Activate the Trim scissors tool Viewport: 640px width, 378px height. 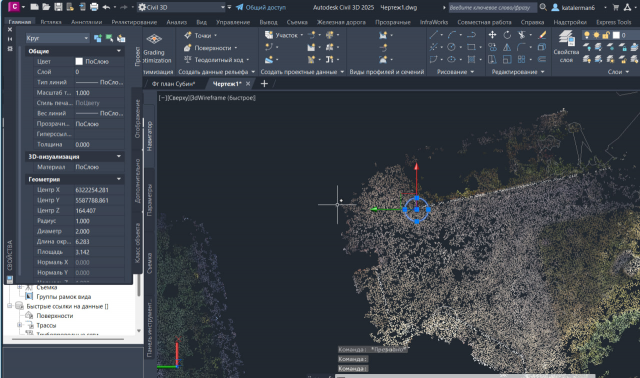coord(522,35)
